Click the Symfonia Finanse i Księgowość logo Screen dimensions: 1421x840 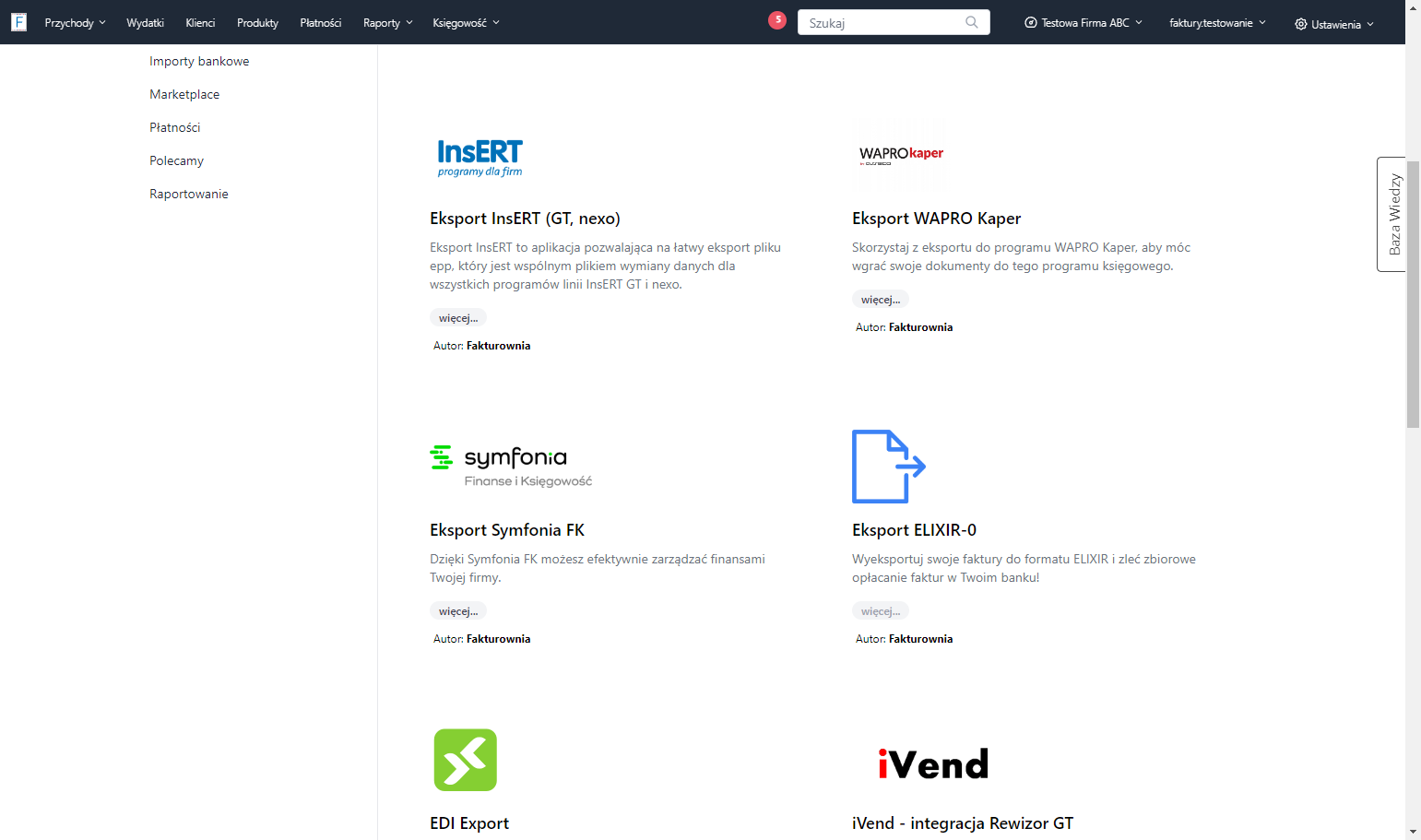tap(511, 467)
